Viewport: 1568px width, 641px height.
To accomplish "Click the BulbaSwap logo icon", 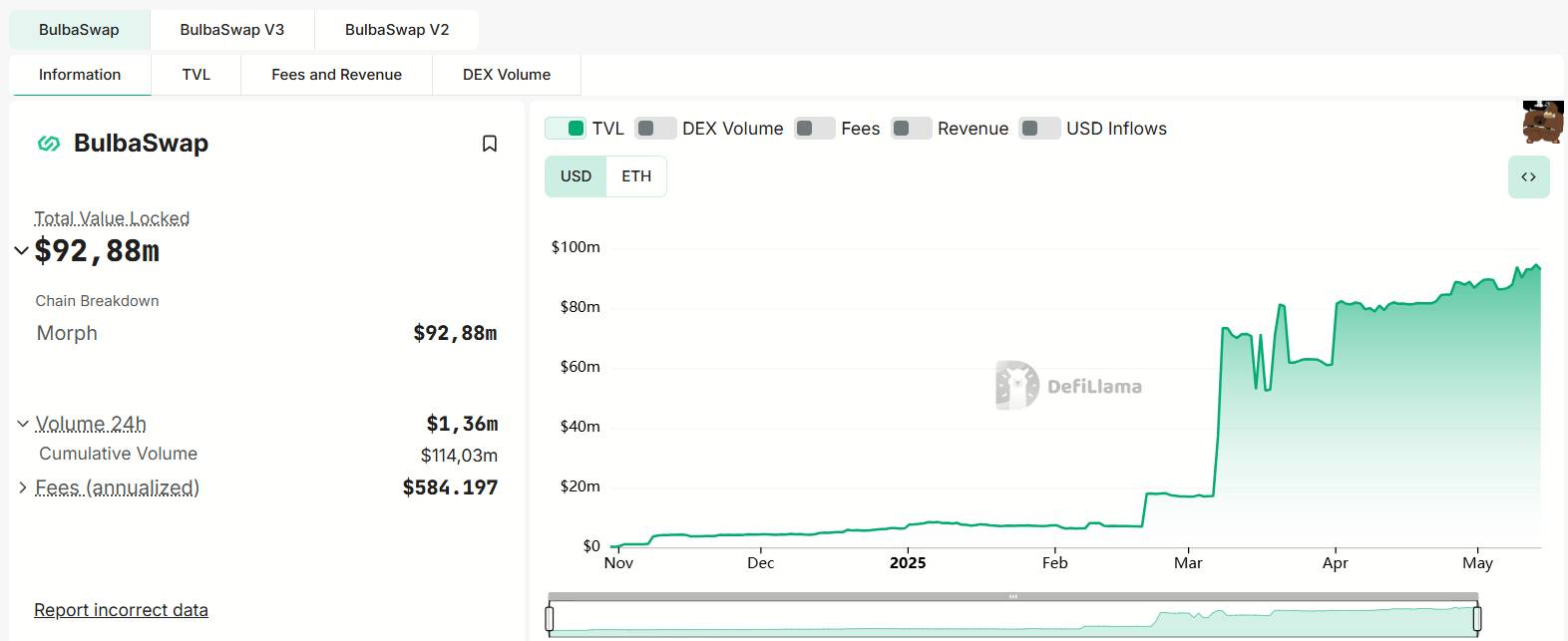I will [49, 144].
